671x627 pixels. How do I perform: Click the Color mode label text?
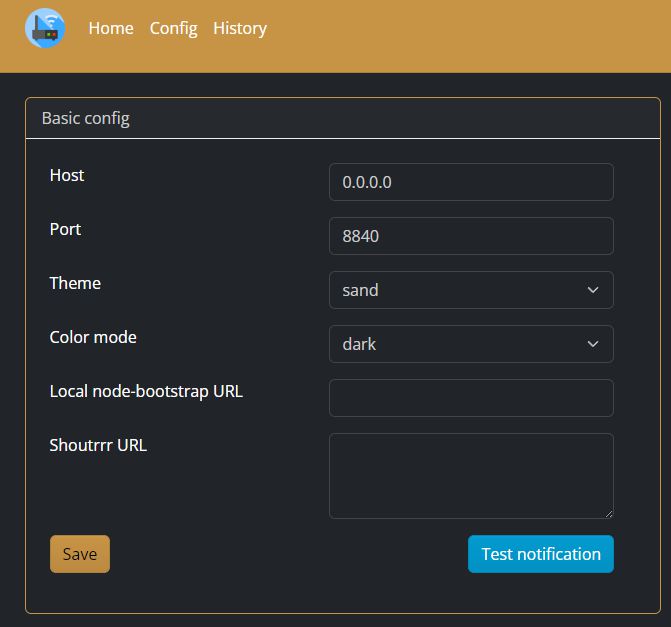[93, 337]
